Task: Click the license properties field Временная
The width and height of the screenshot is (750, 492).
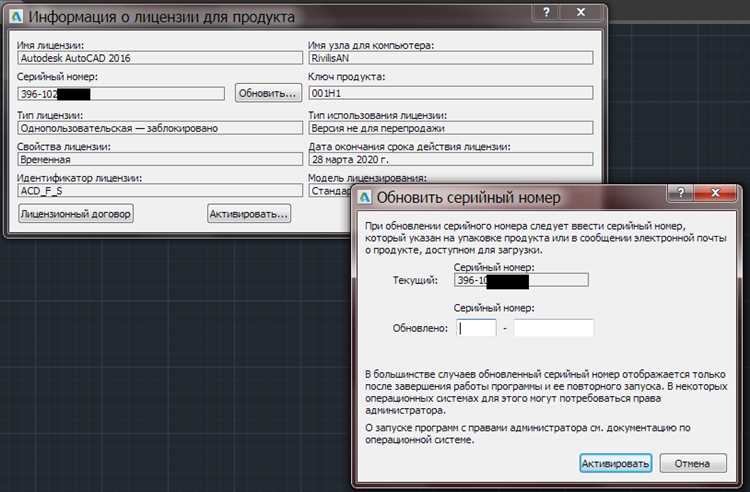Action: (x=160, y=160)
